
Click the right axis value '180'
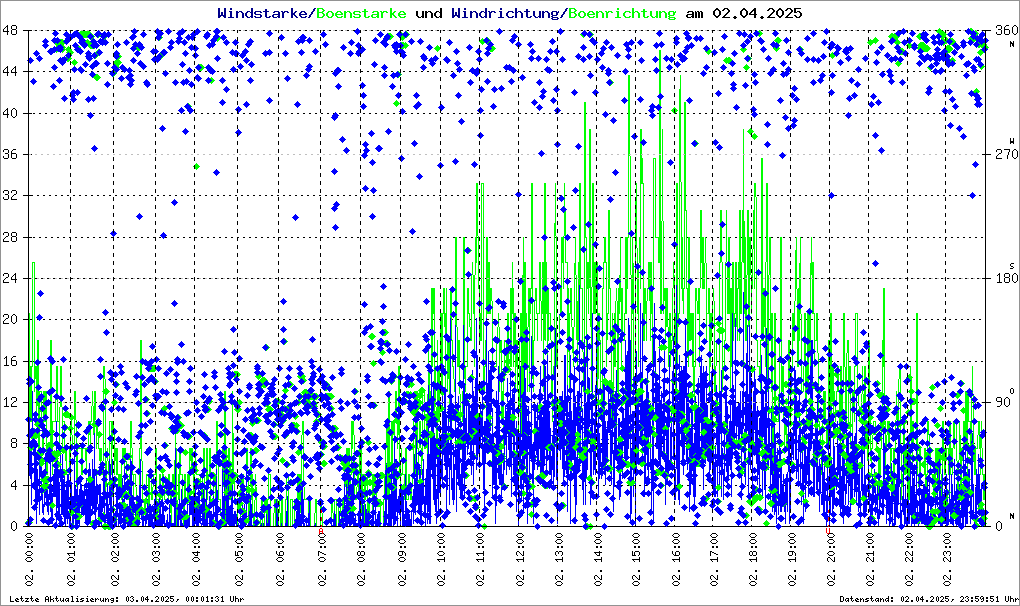click(x=1006, y=278)
